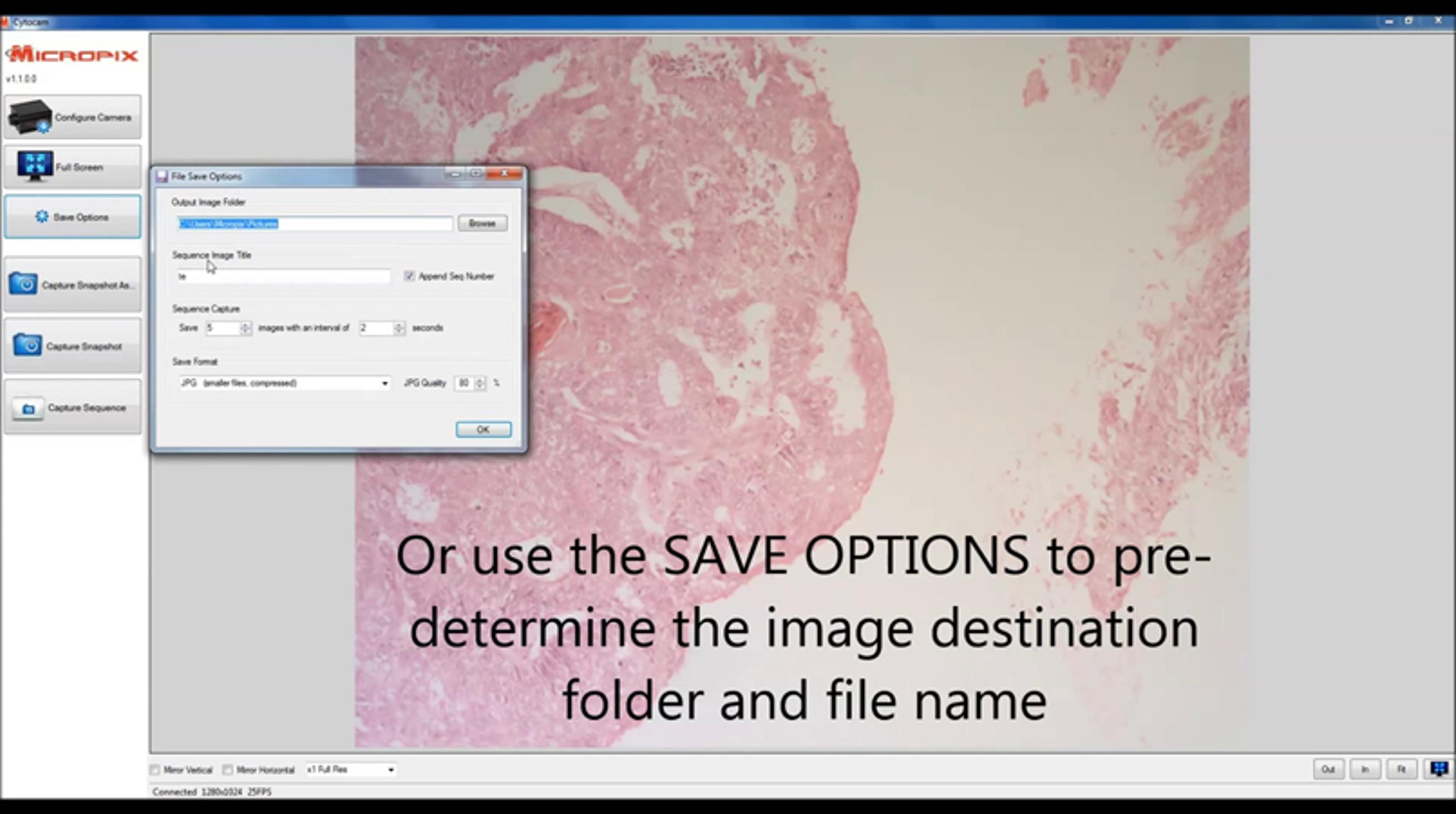This screenshot has height=814, width=1456.
Task: Increase the number of images to save
Action: 245,325
